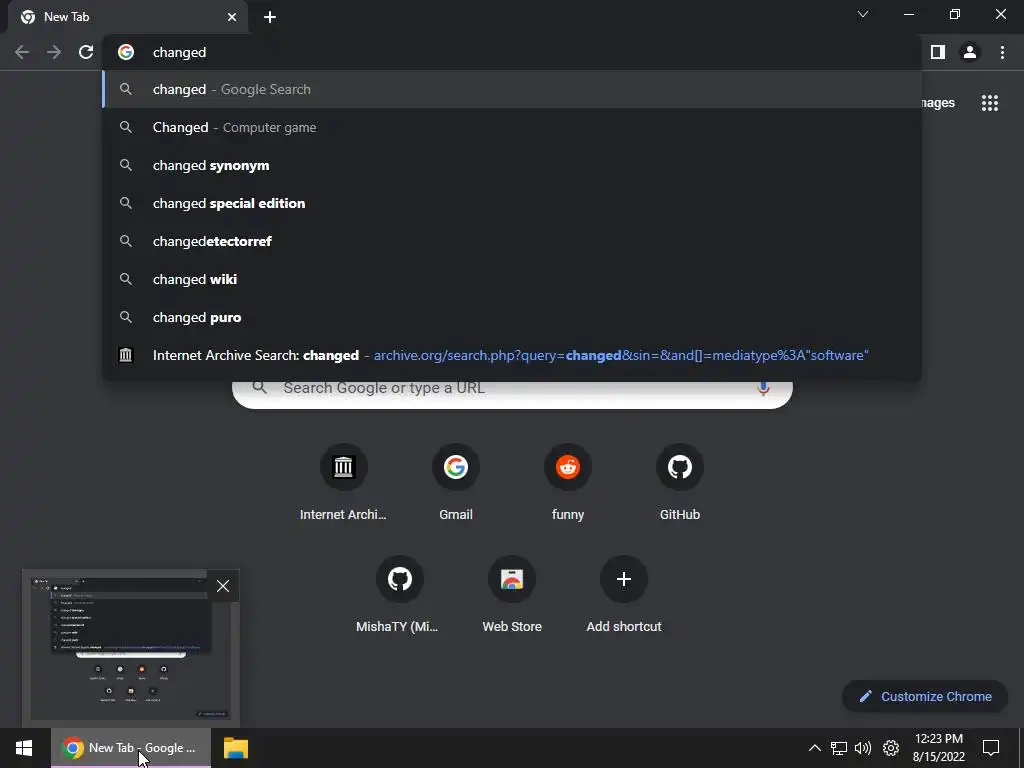Select the New Tab tab
The width and height of the screenshot is (1024, 768).
point(127,17)
